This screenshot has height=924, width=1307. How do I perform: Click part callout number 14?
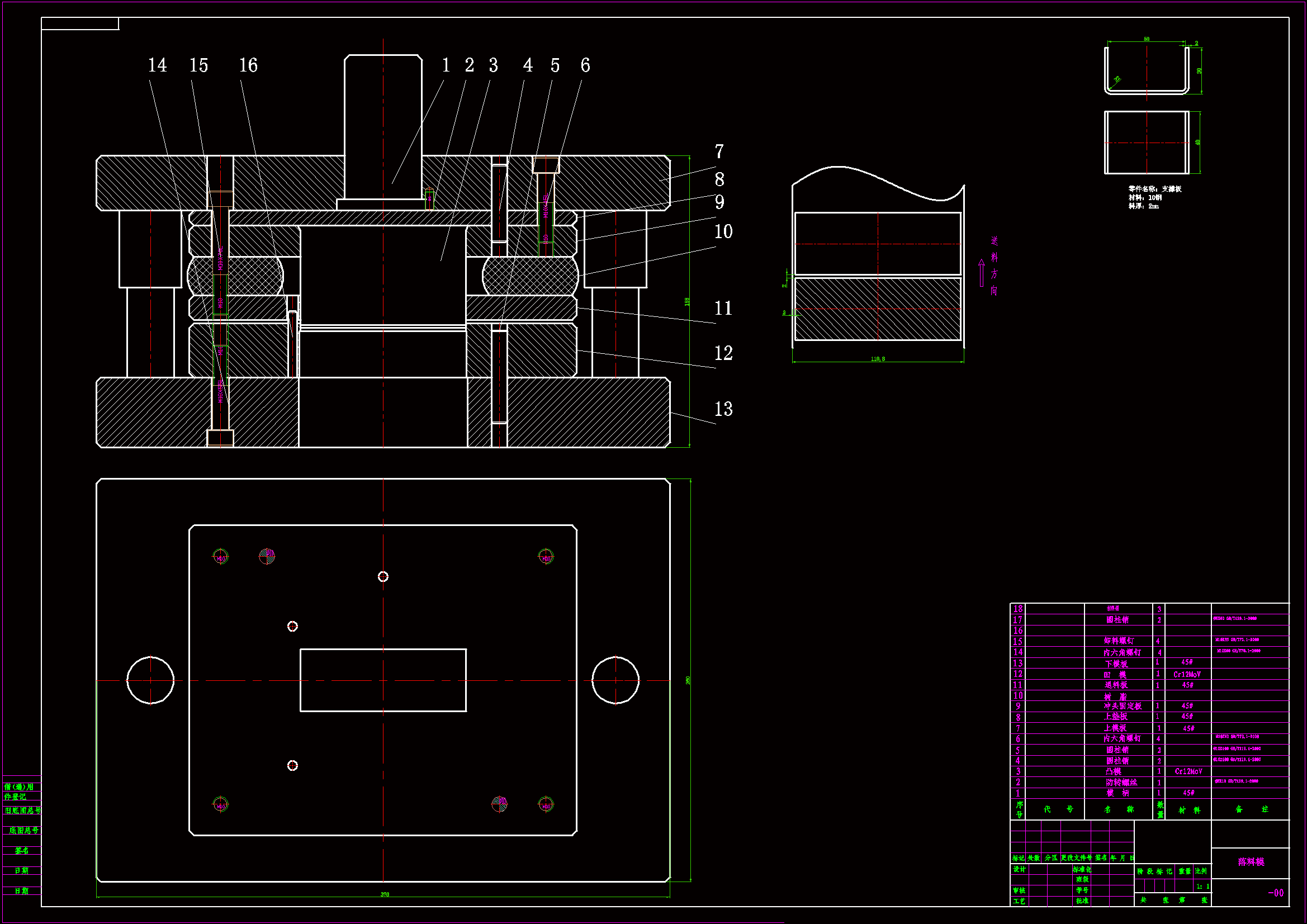pos(157,65)
